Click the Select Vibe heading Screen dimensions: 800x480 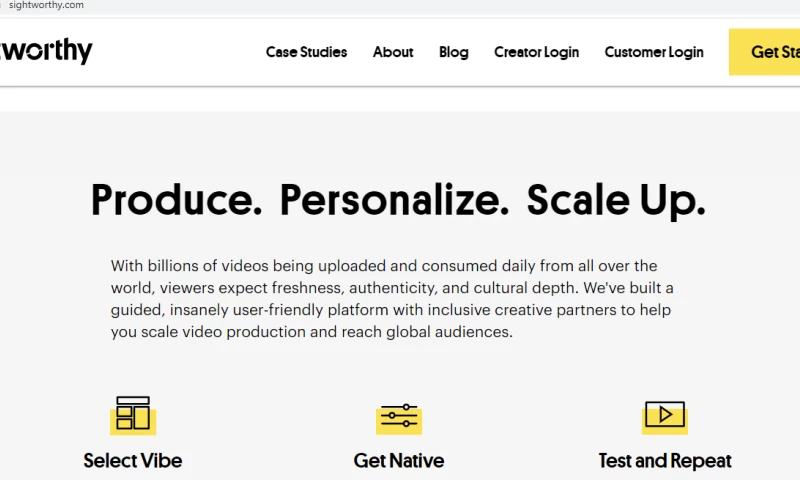133,461
